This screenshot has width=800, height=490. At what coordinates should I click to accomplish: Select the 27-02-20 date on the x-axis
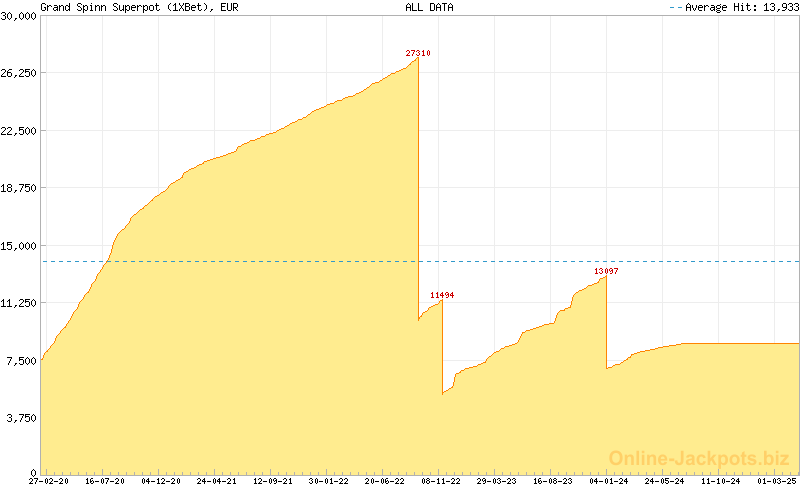pos(50,481)
